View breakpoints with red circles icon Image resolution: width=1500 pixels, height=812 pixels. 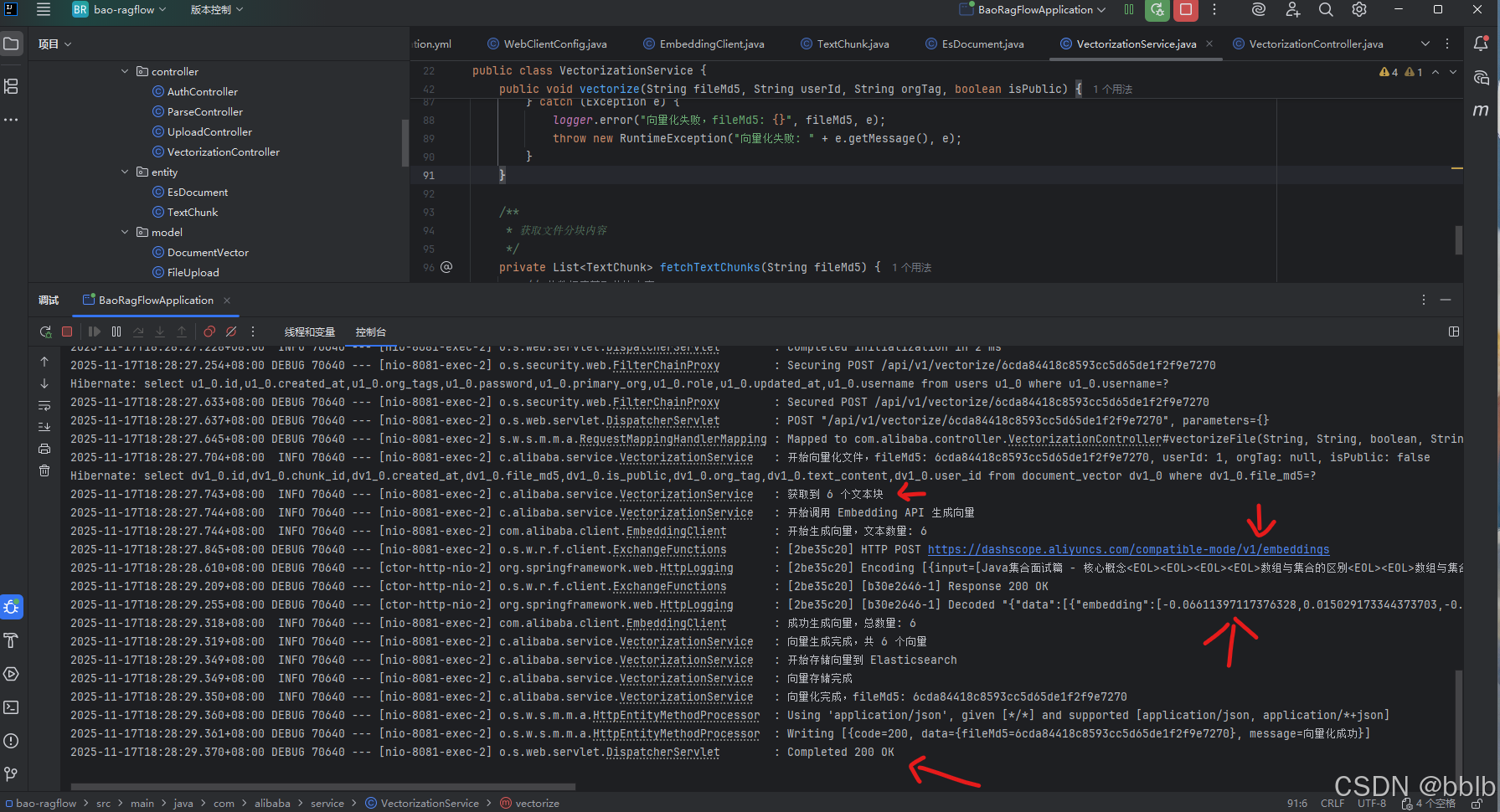click(x=209, y=331)
